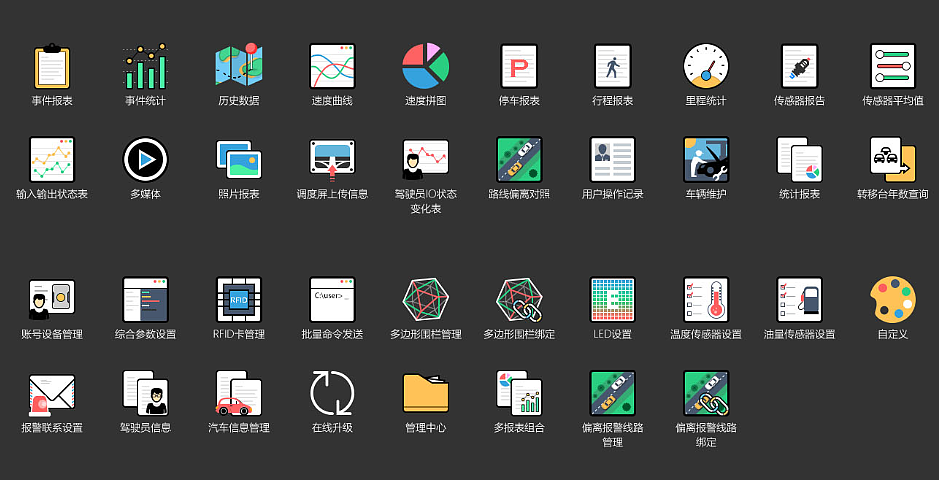The width and height of the screenshot is (939, 480).
Task: Open the 温度传感器设置 thermometer icon
Action: [x=706, y=299]
